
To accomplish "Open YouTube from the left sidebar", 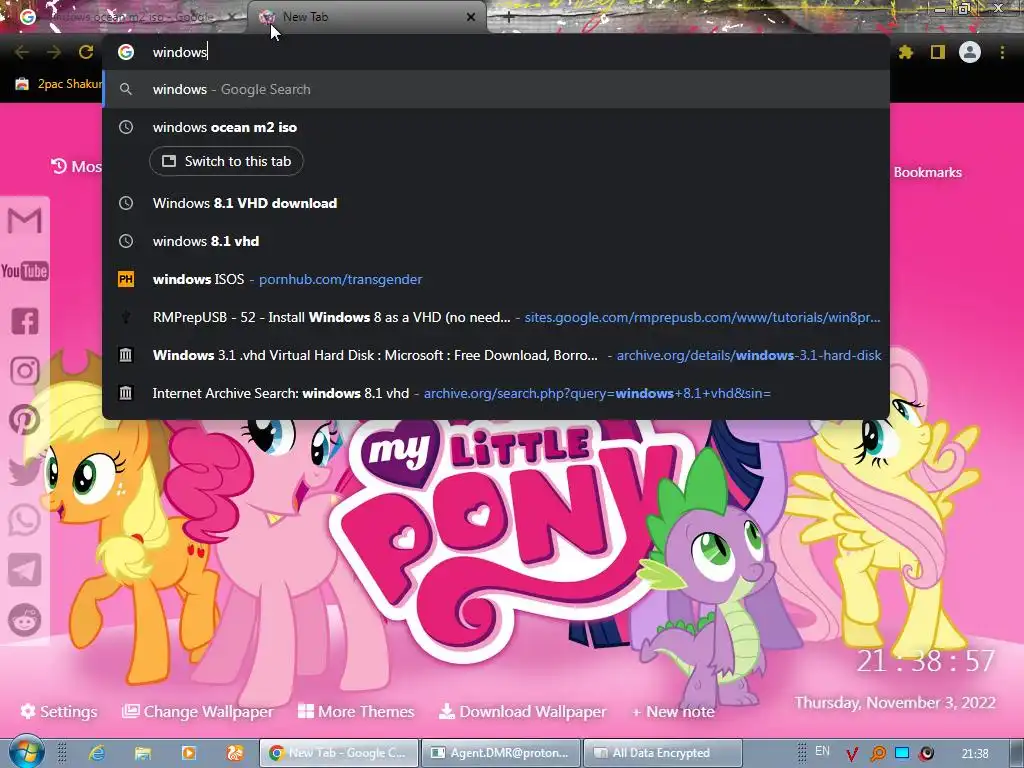I will tap(24, 271).
